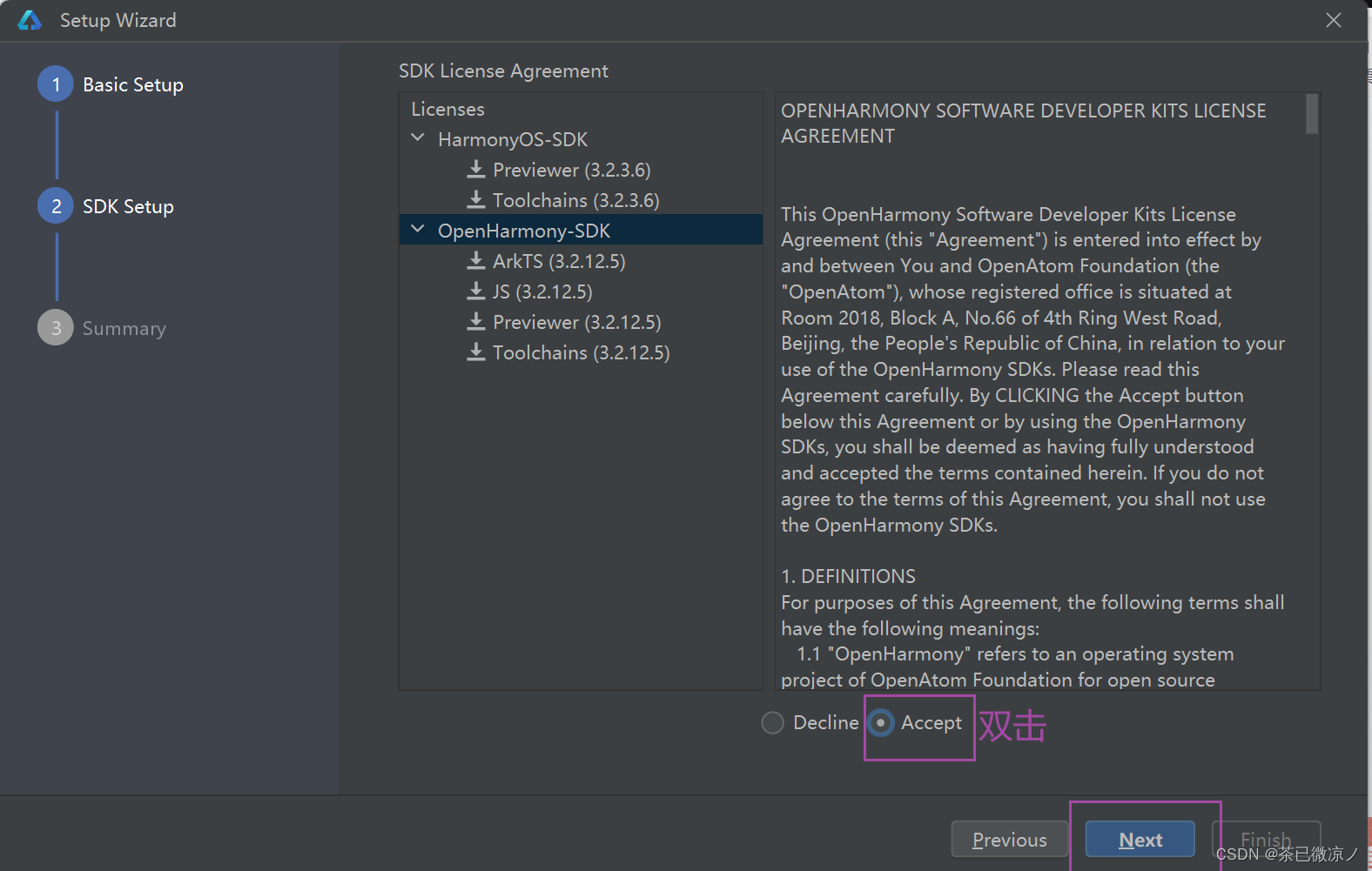1372x871 pixels.
Task: Select Previewer (3.2.12.5) item
Action: click(x=577, y=322)
